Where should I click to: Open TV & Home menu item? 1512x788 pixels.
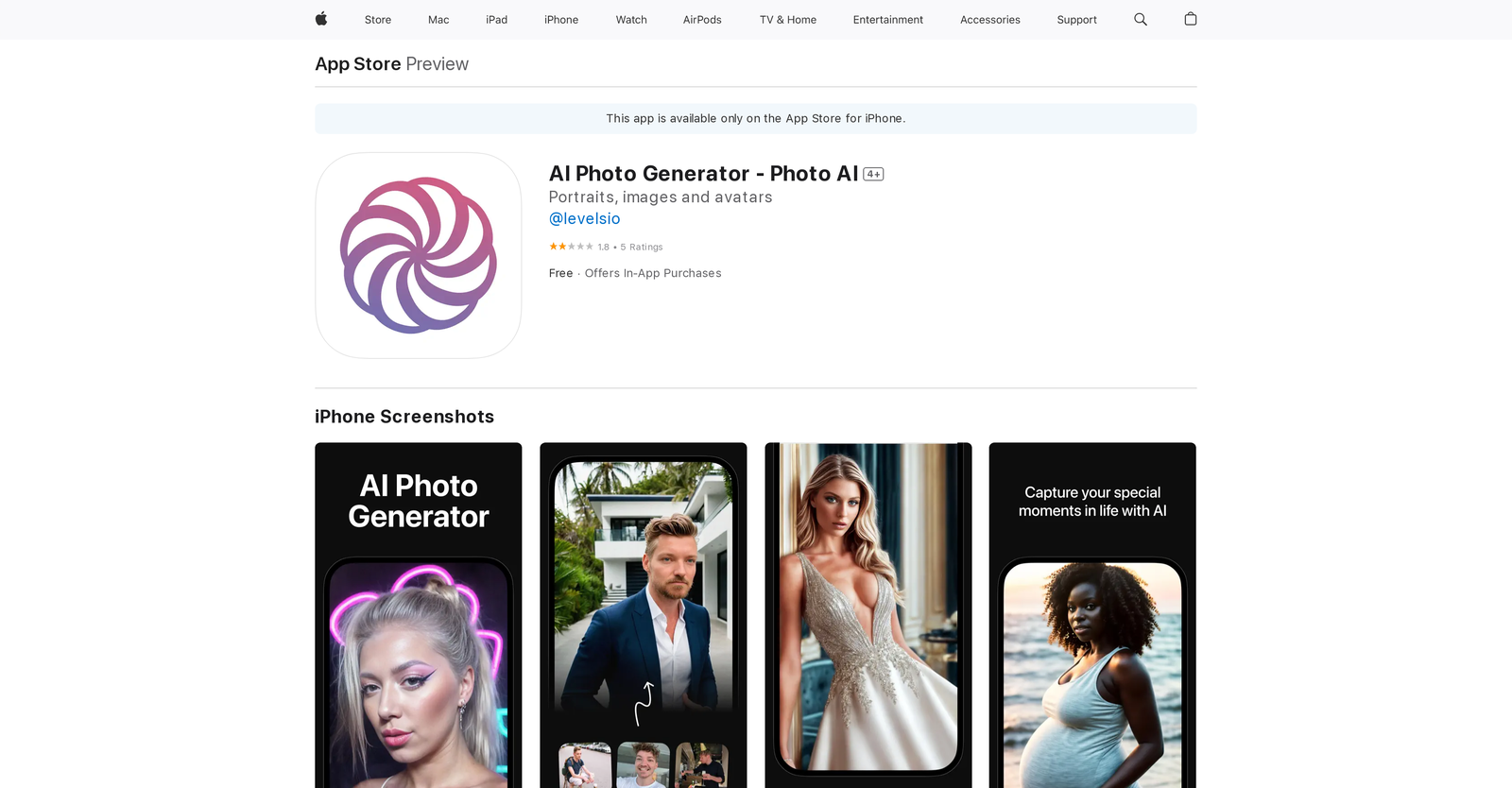788,20
